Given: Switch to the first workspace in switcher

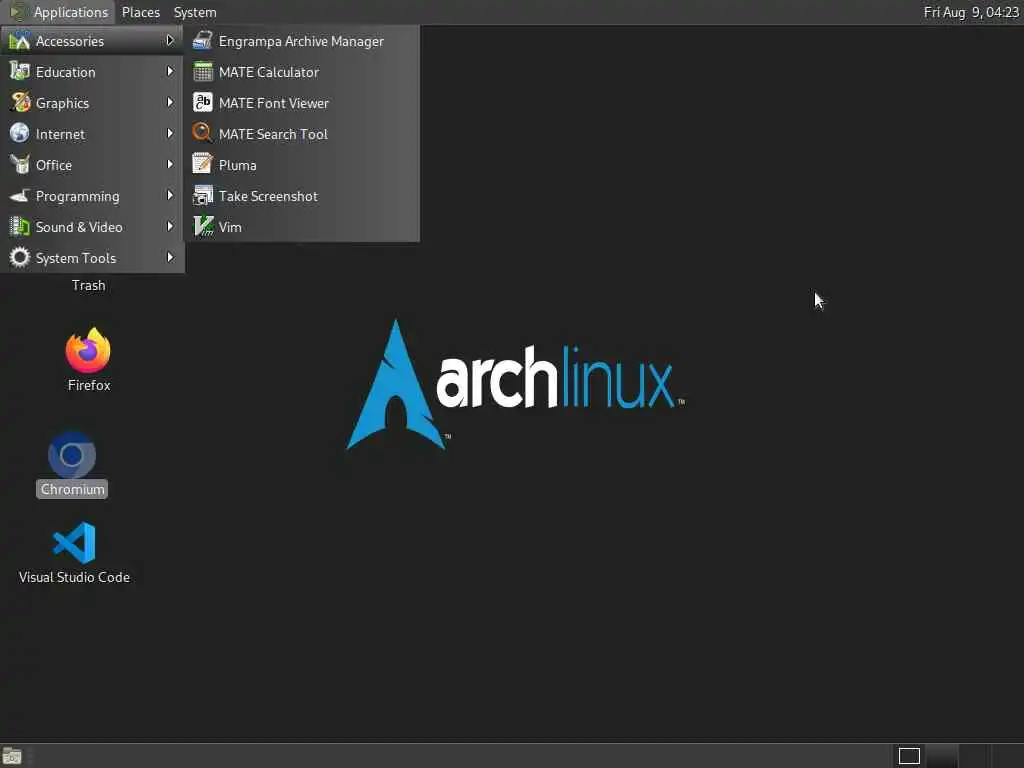Looking at the screenshot, I should (909, 756).
